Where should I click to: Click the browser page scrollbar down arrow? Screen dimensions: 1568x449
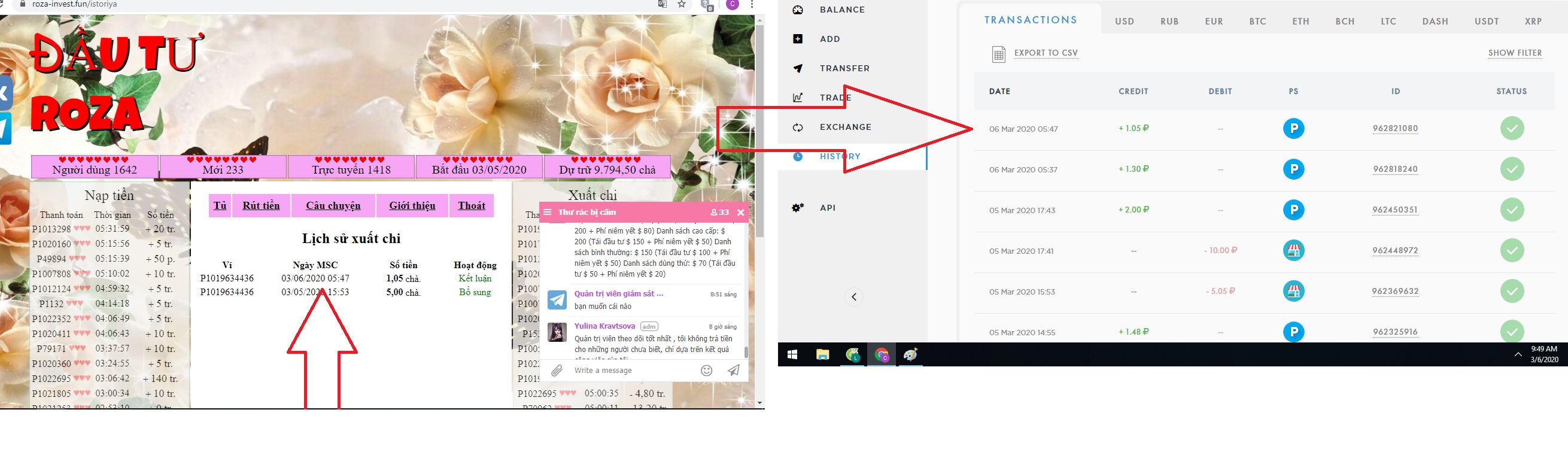(x=759, y=404)
